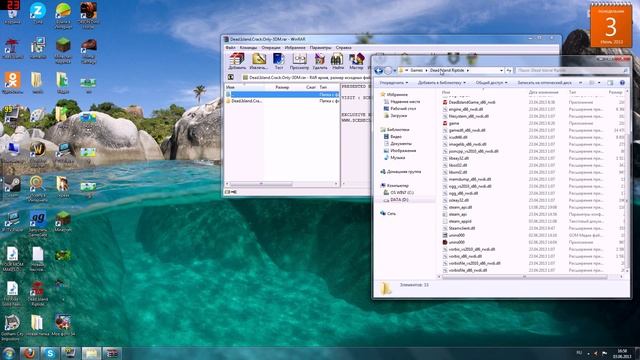Toggle the preview pane icon in Explorer
Viewport: 640px width, 360px height.
[x=610, y=83]
